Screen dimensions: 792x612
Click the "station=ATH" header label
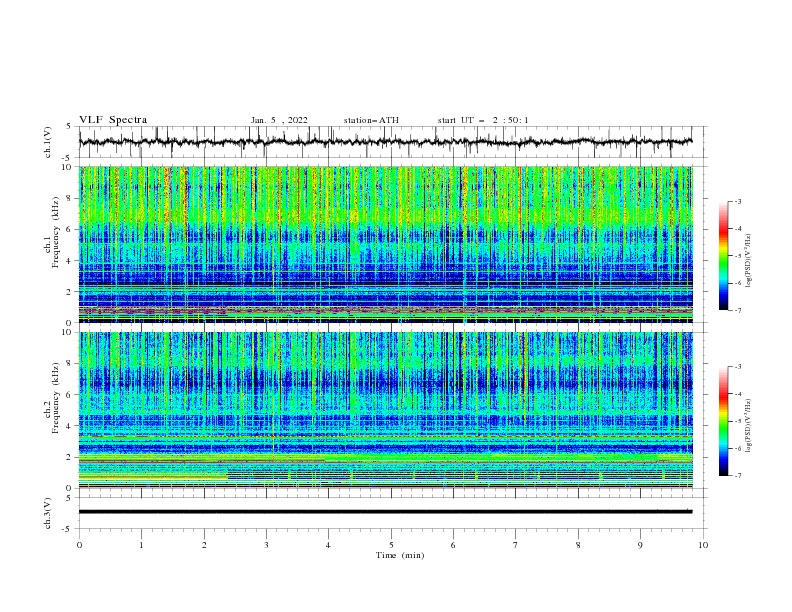371,120
